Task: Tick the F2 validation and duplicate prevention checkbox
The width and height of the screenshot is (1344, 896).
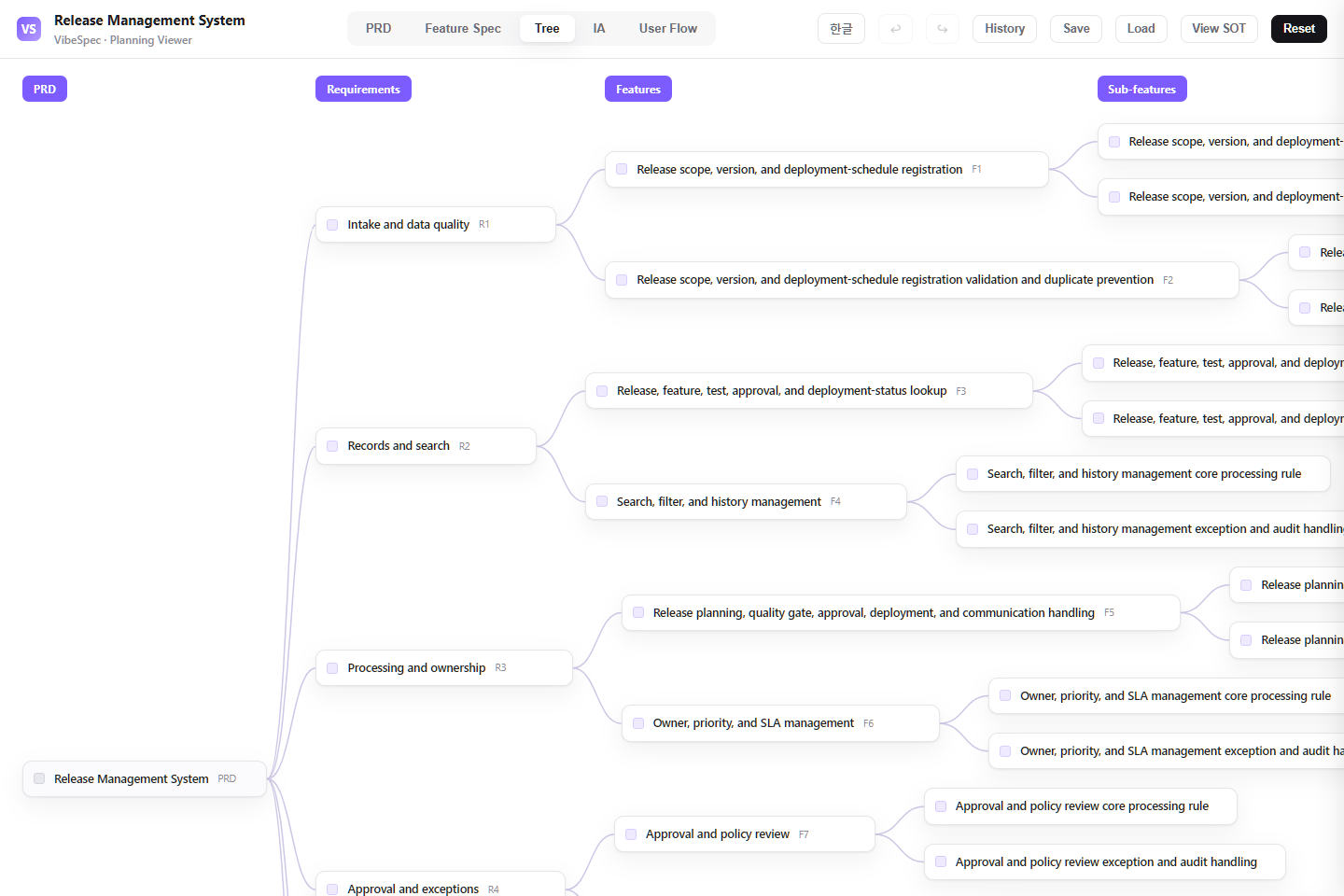Action: (x=622, y=280)
